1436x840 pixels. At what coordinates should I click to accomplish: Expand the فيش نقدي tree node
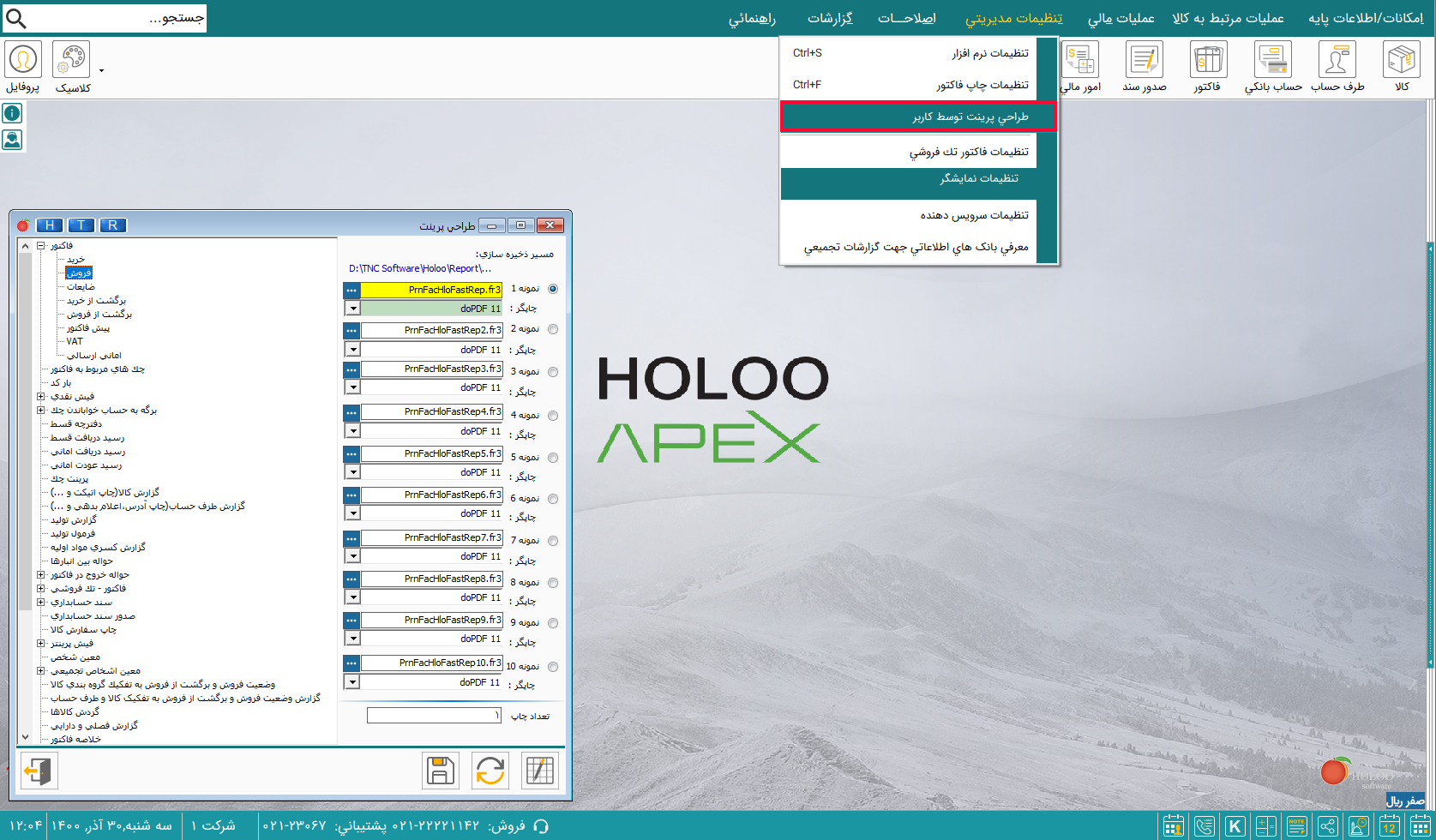pos(40,397)
